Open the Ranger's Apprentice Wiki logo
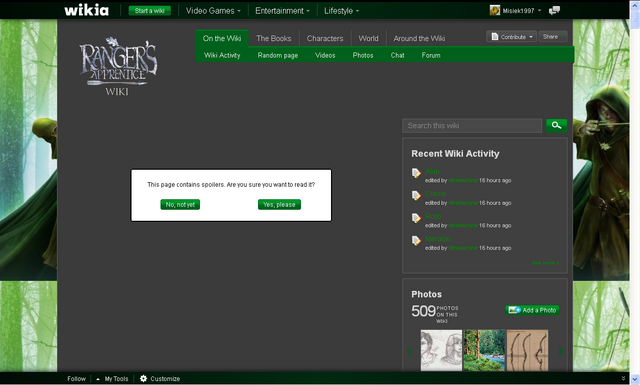Image resolution: width=640 pixels, height=385 pixels. [118, 67]
